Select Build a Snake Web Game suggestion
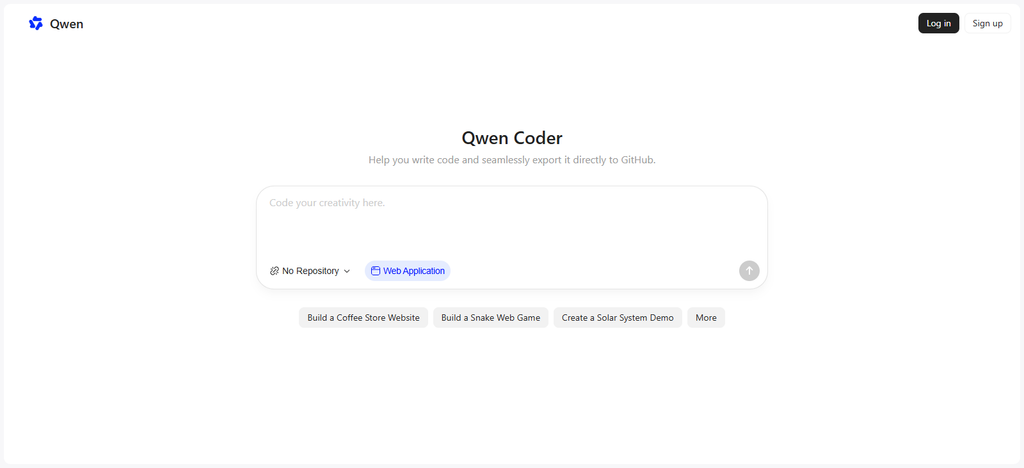 (x=490, y=318)
